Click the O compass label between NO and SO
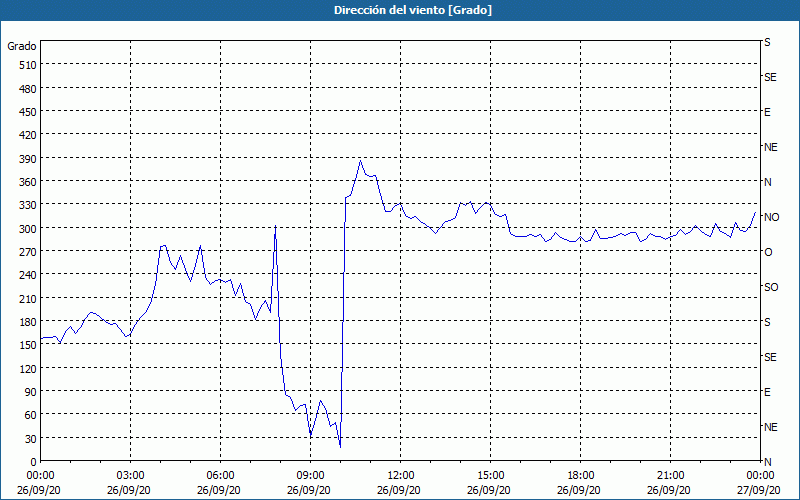Screen dimensions: 800x500 [768, 252]
